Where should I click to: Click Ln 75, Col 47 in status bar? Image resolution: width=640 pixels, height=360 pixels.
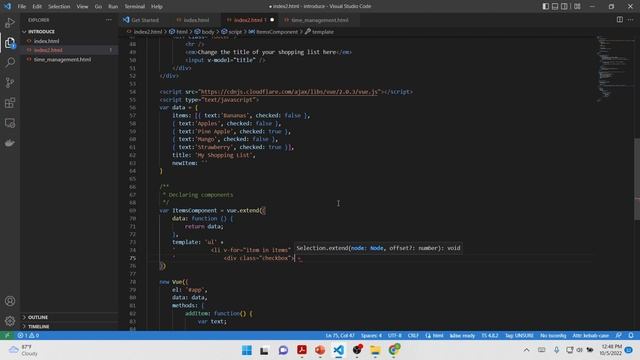tap(340, 335)
